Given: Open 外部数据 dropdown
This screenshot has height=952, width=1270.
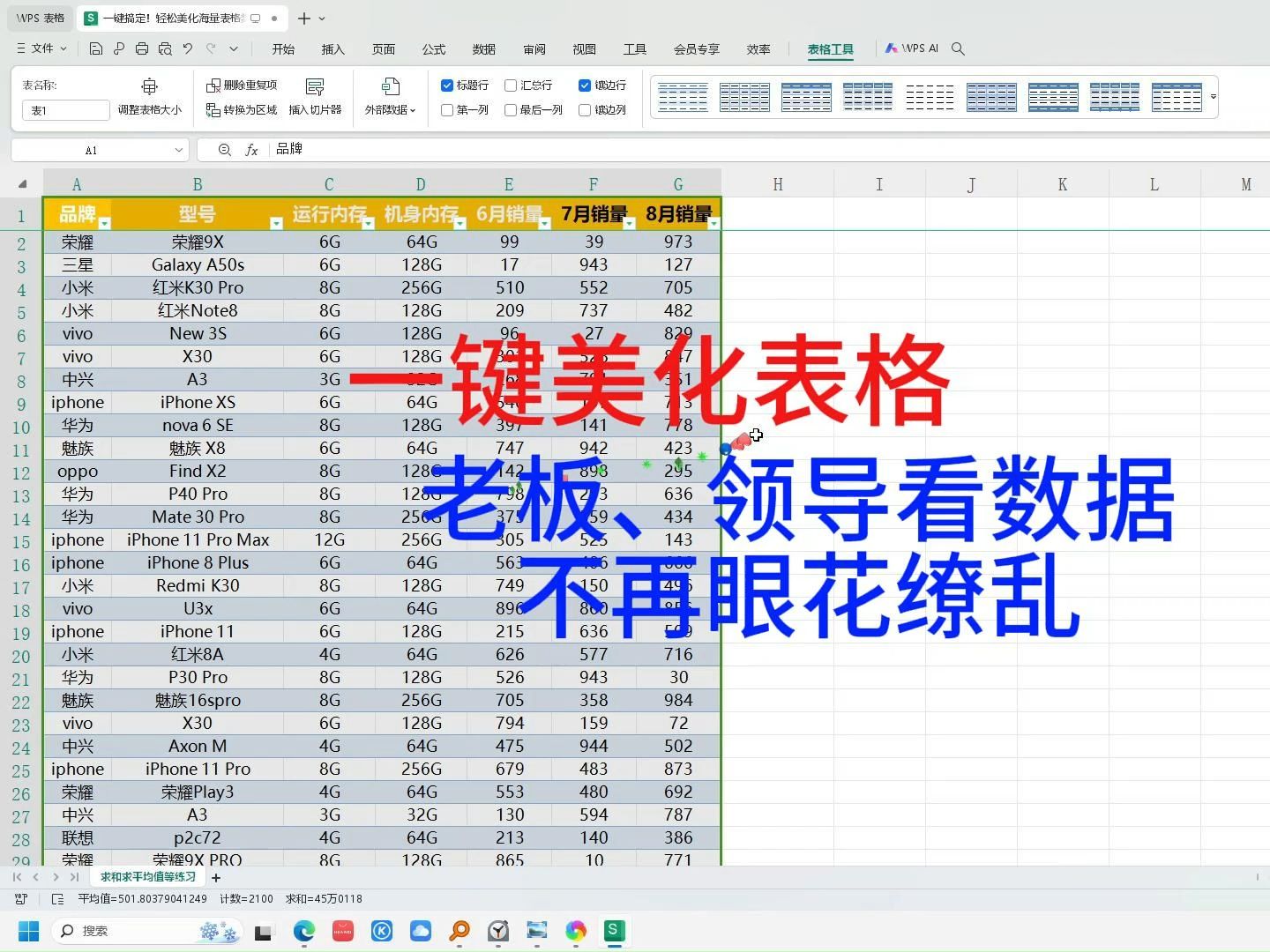Looking at the screenshot, I should point(390,97).
